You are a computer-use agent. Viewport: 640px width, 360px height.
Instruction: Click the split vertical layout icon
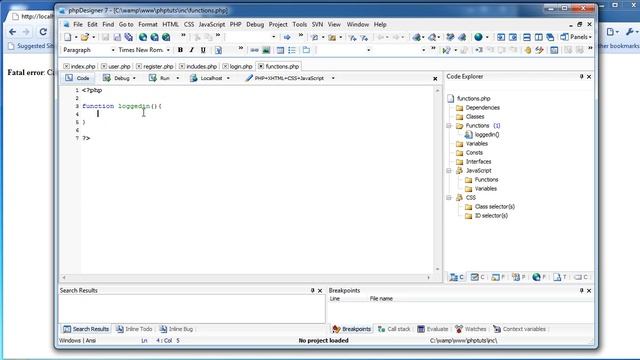[x=538, y=37]
